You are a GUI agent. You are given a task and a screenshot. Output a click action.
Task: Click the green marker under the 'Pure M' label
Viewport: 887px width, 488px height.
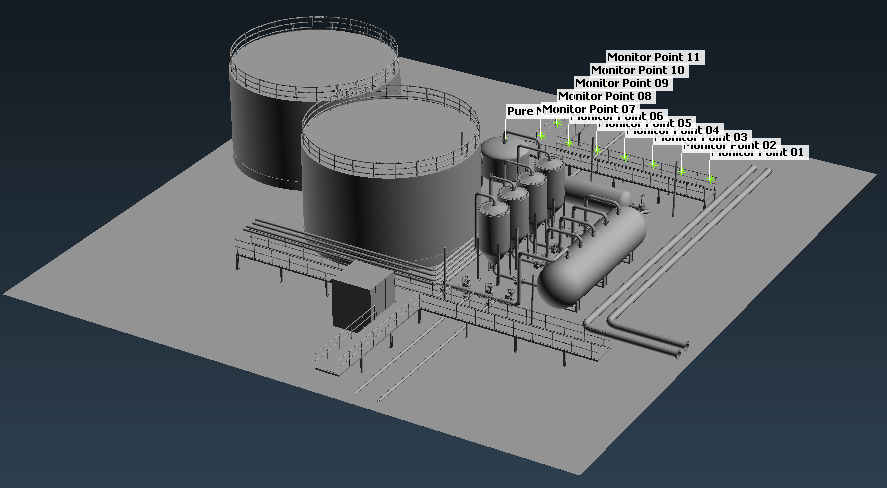tap(506, 136)
